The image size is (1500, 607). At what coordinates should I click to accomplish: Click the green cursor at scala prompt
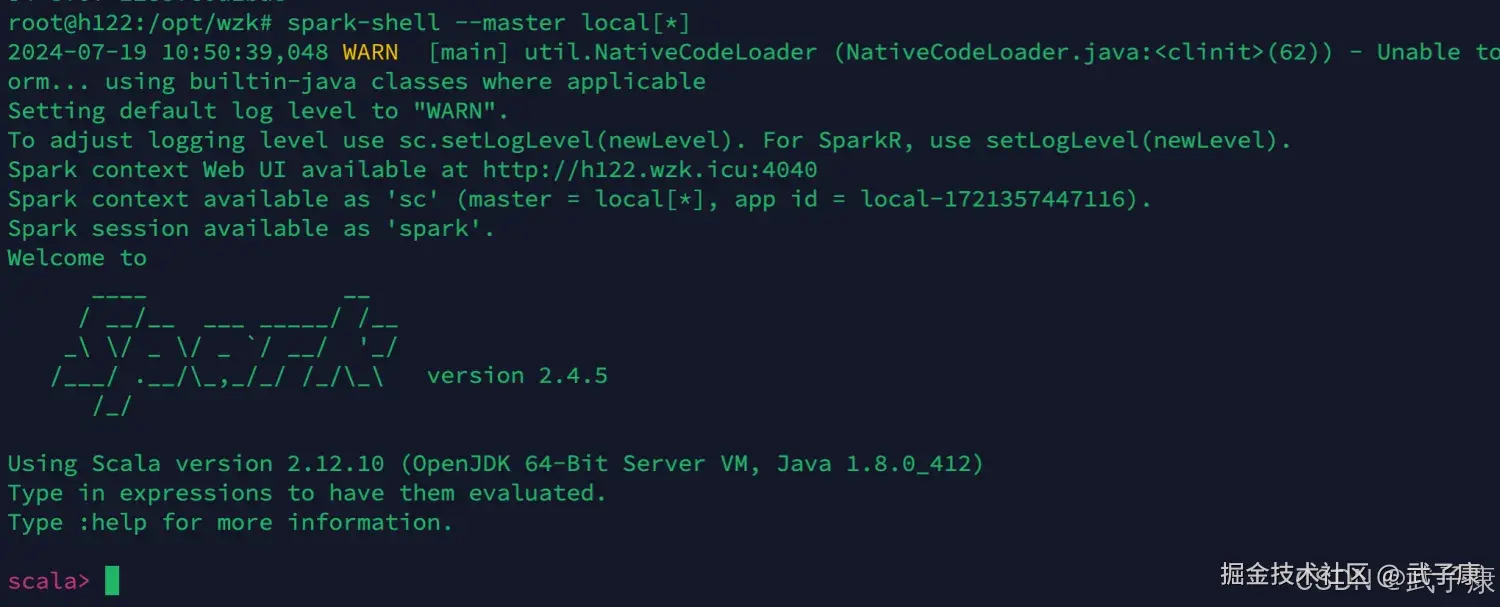[112, 580]
